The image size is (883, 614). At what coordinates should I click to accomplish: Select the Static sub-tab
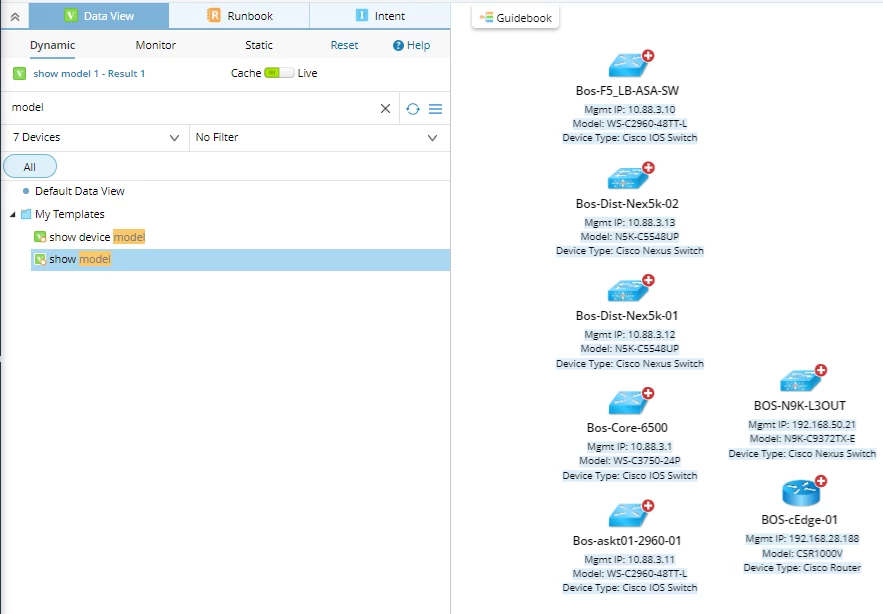[258, 45]
